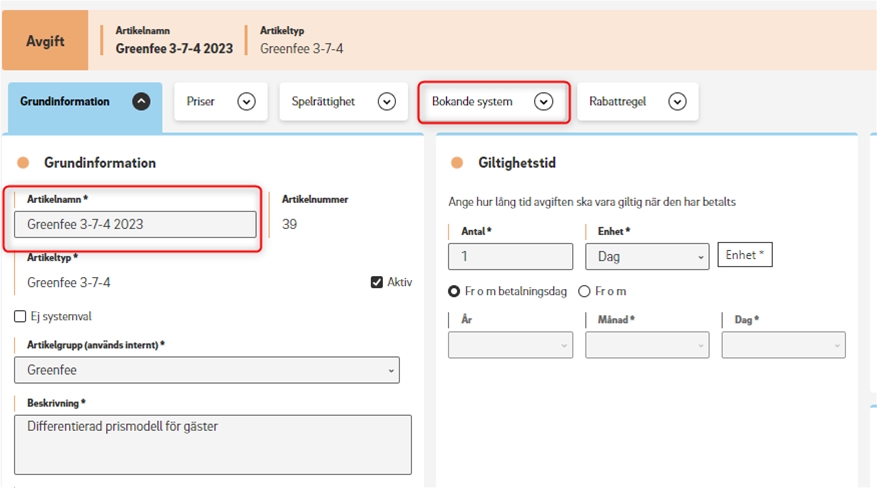
Task: Expand the Priser chevron icon
Action: click(246, 101)
